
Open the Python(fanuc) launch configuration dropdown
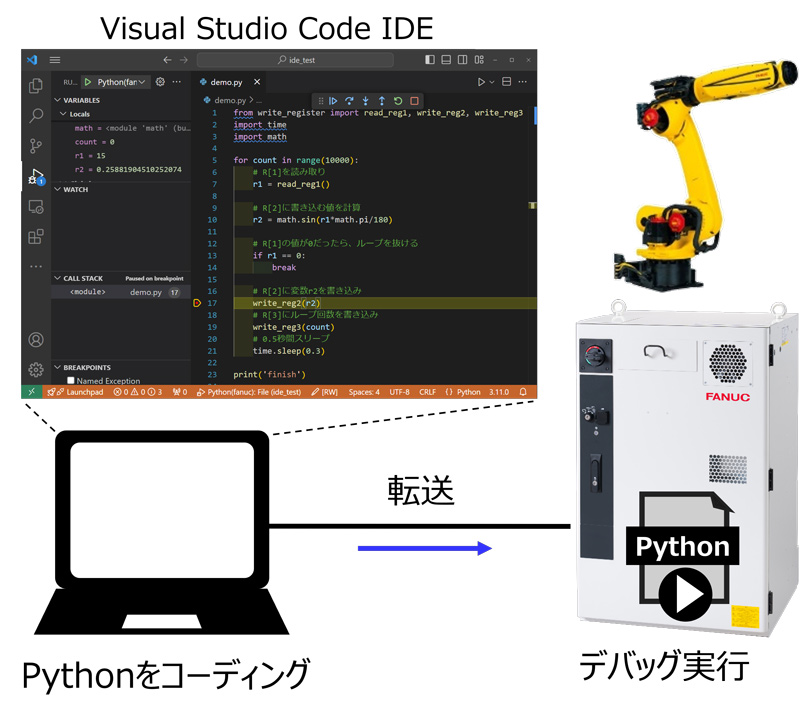121,82
